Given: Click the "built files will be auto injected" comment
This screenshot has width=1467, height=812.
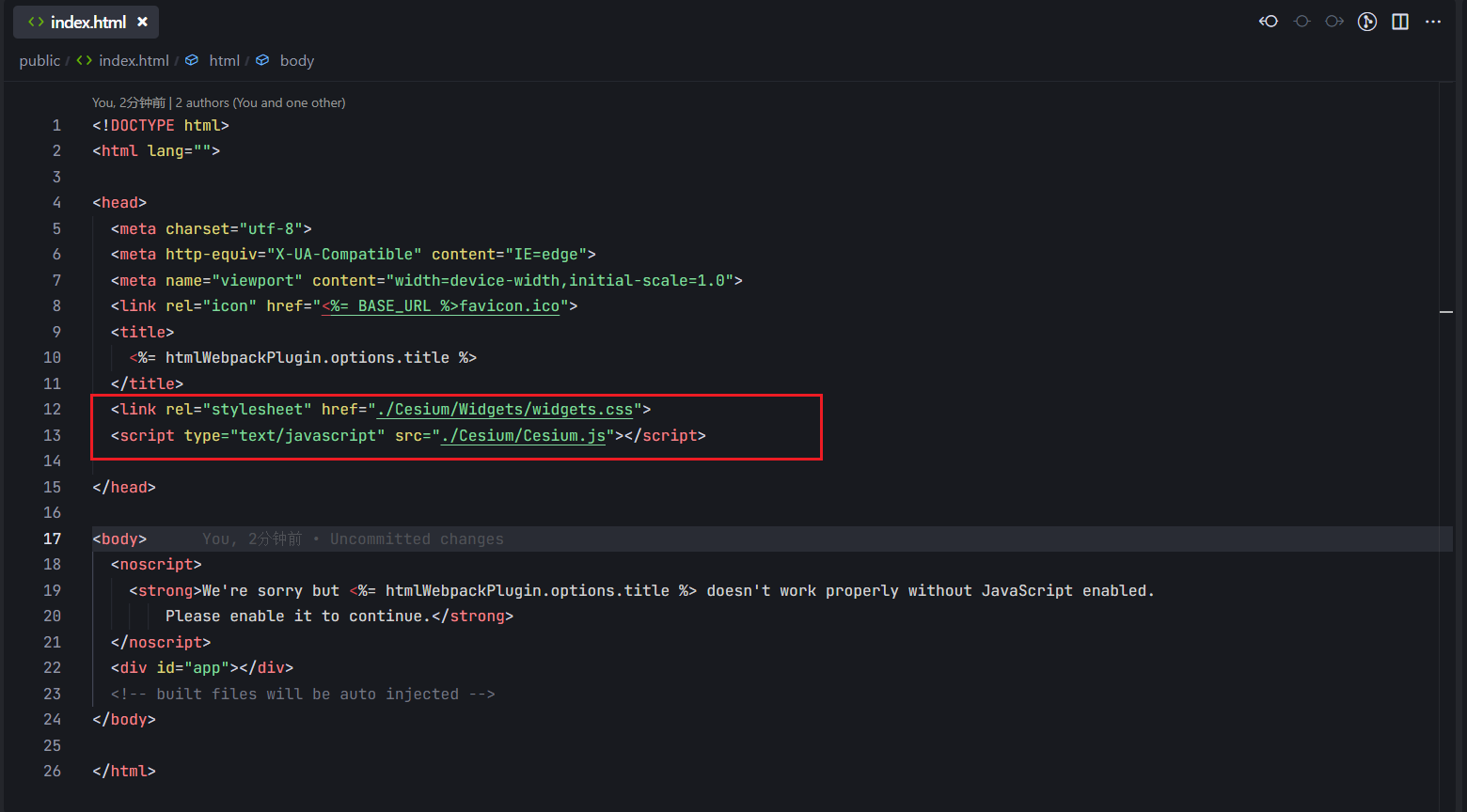Looking at the screenshot, I should pyautogui.click(x=303, y=695).
